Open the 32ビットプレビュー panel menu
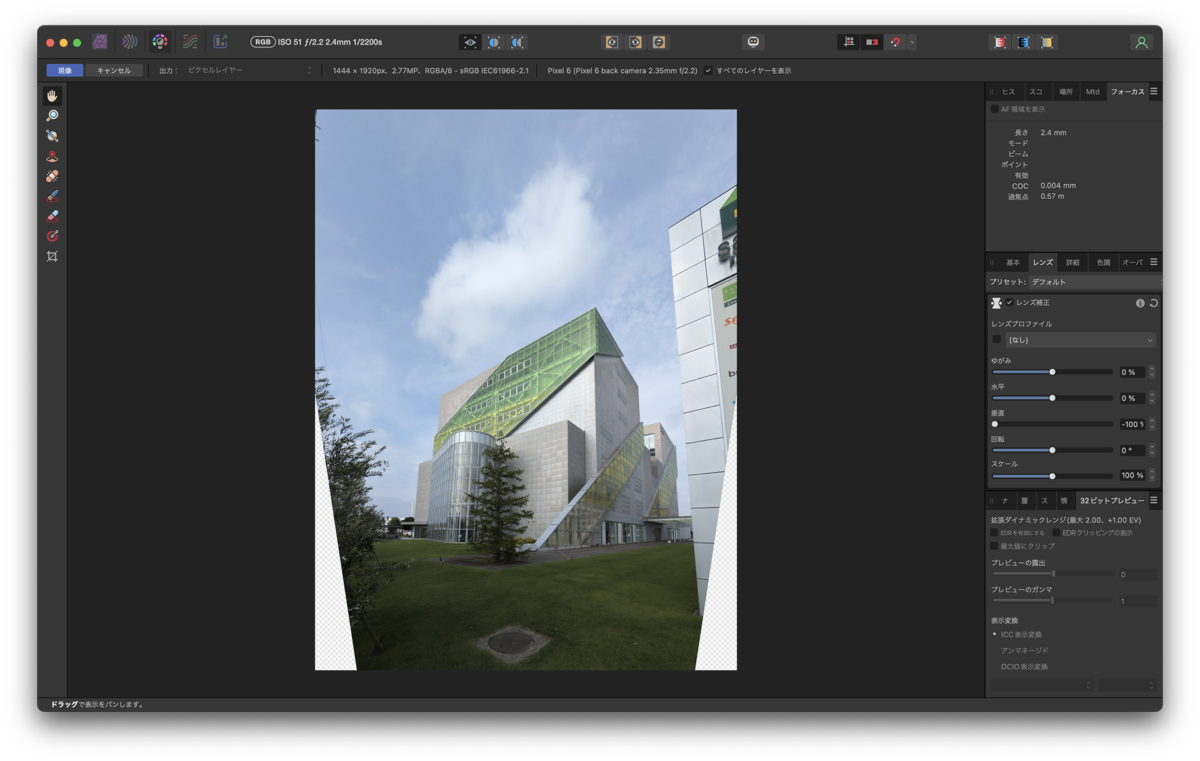 (x=1154, y=500)
